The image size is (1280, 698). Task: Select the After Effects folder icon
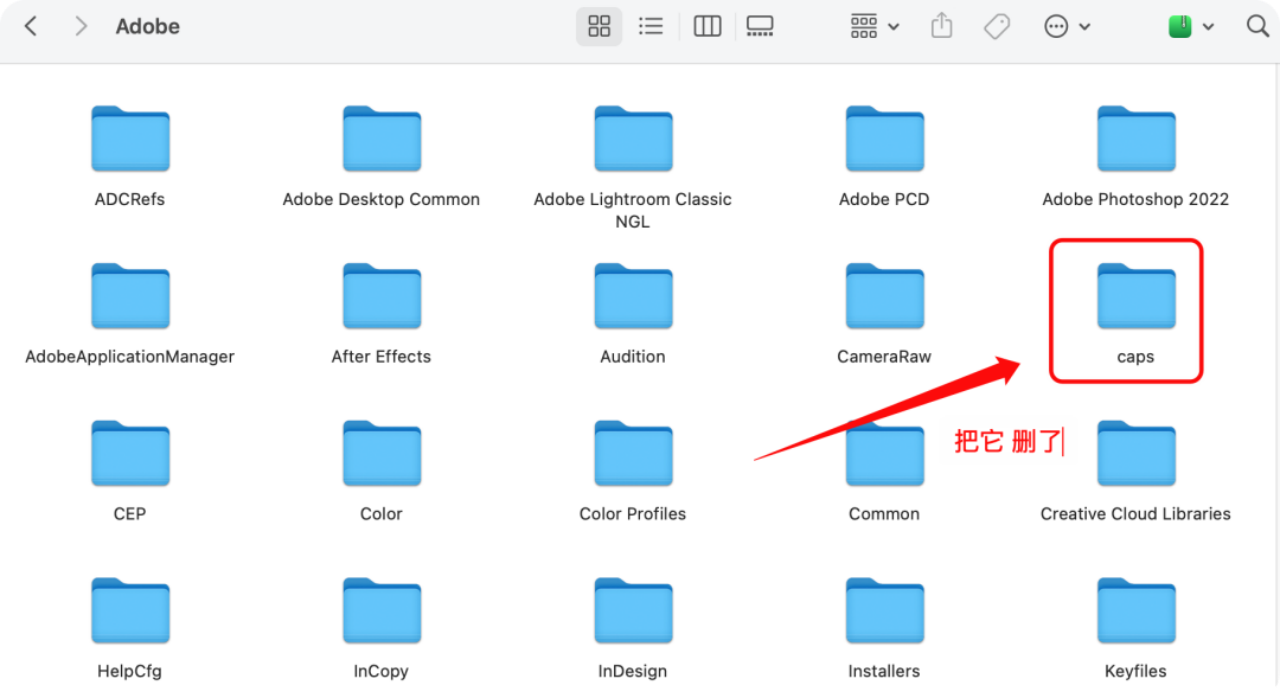[381, 296]
